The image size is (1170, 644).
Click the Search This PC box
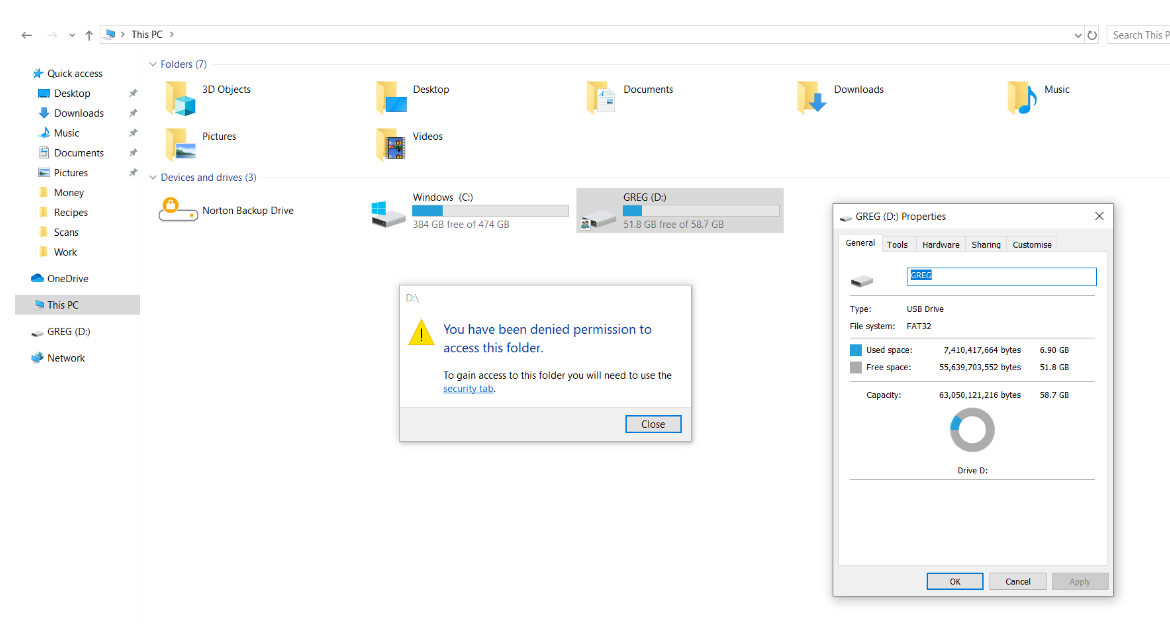pyautogui.click(x=1139, y=35)
